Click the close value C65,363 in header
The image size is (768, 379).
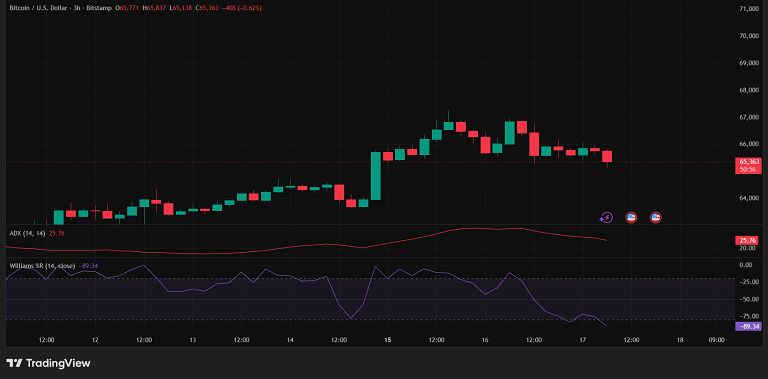coord(207,8)
